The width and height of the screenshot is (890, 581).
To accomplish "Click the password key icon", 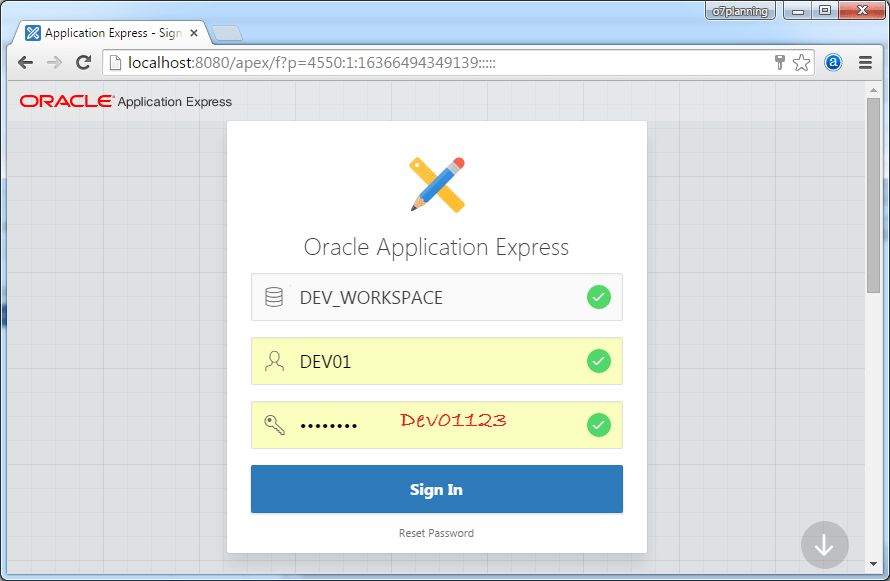I will [x=274, y=424].
